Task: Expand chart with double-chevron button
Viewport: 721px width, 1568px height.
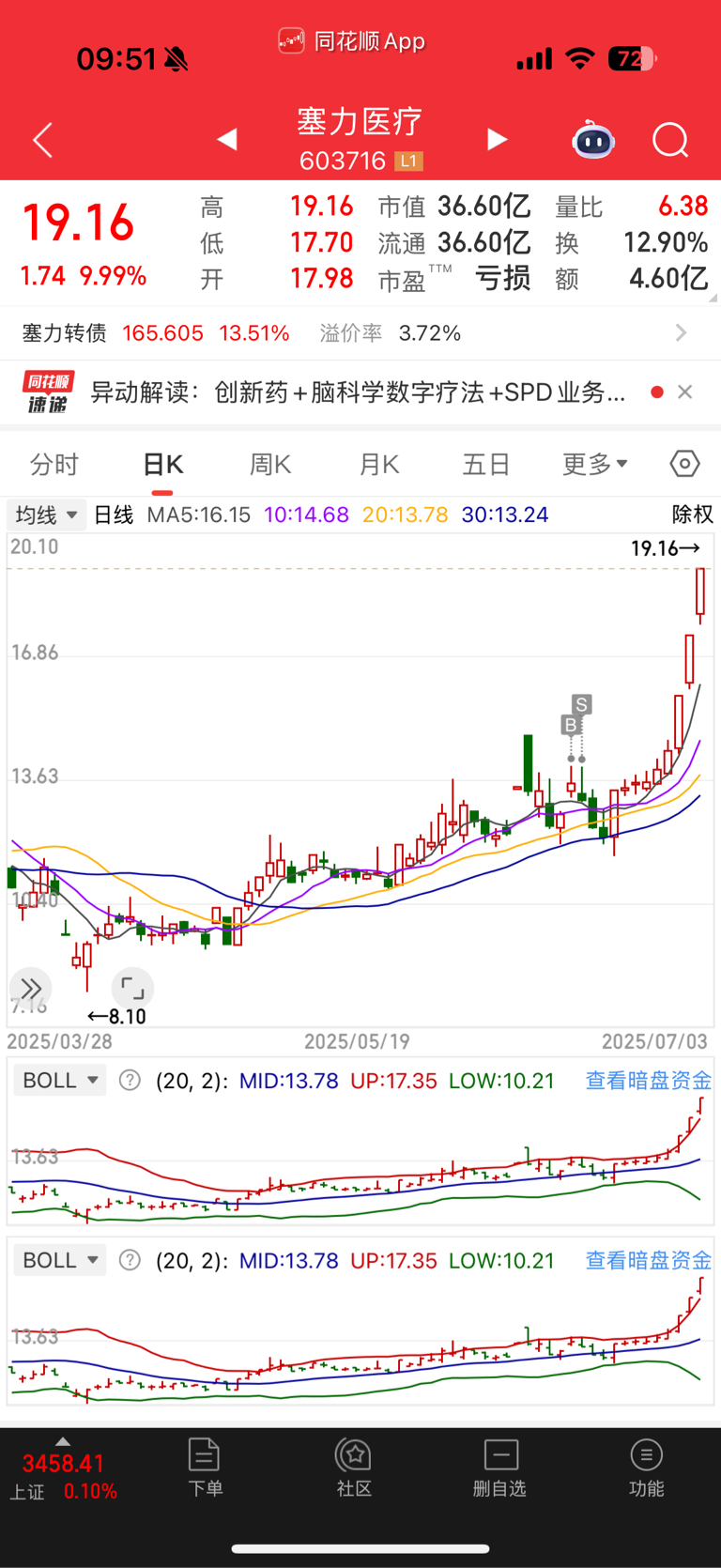Action: coord(30,988)
